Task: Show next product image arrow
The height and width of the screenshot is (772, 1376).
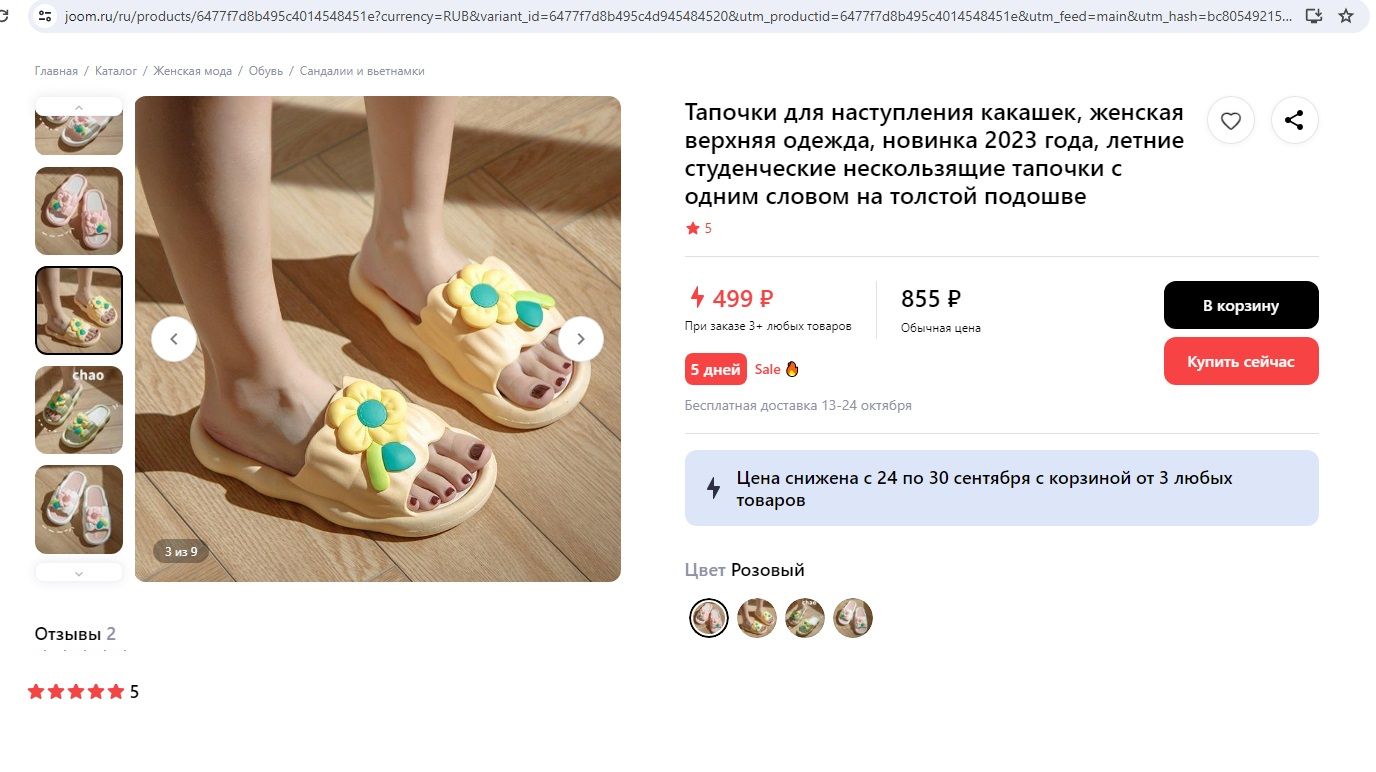Action: click(x=580, y=339)
